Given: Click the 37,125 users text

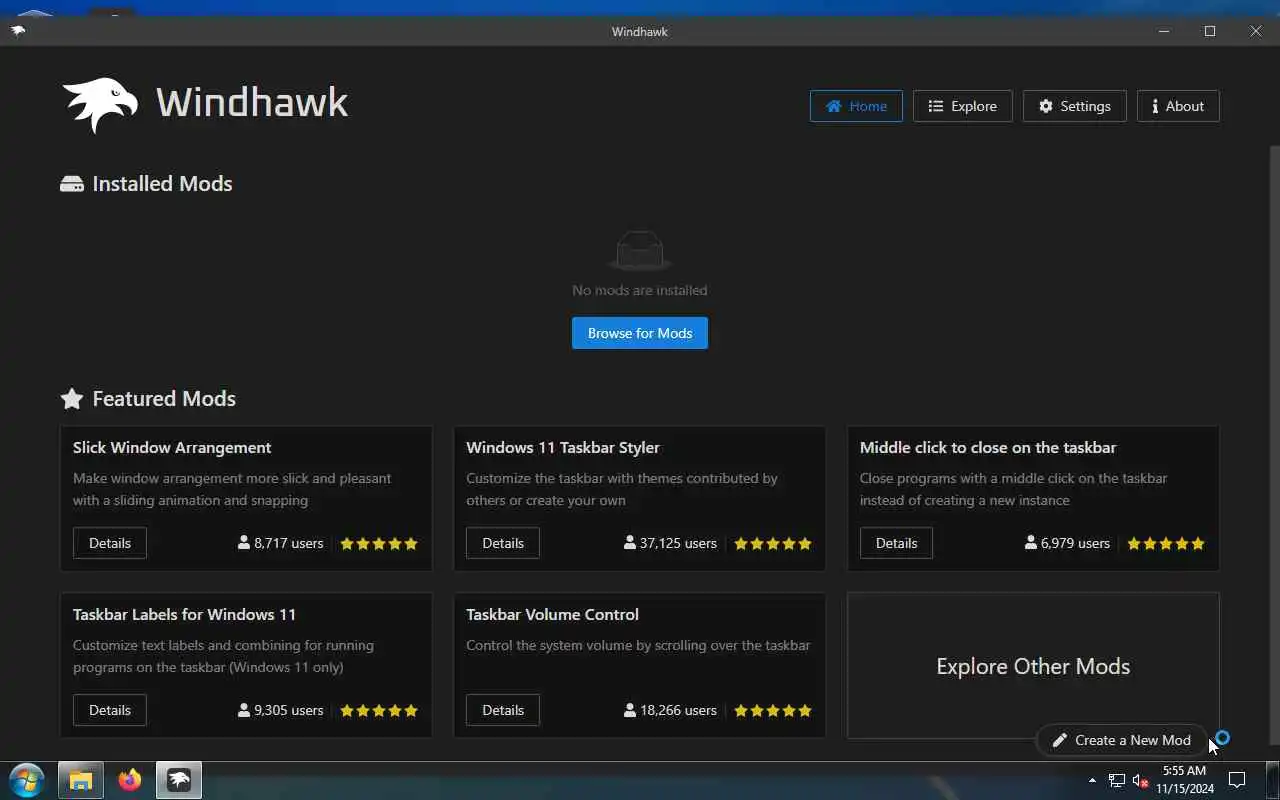Looking at the screenshot, I should [678, 543].
